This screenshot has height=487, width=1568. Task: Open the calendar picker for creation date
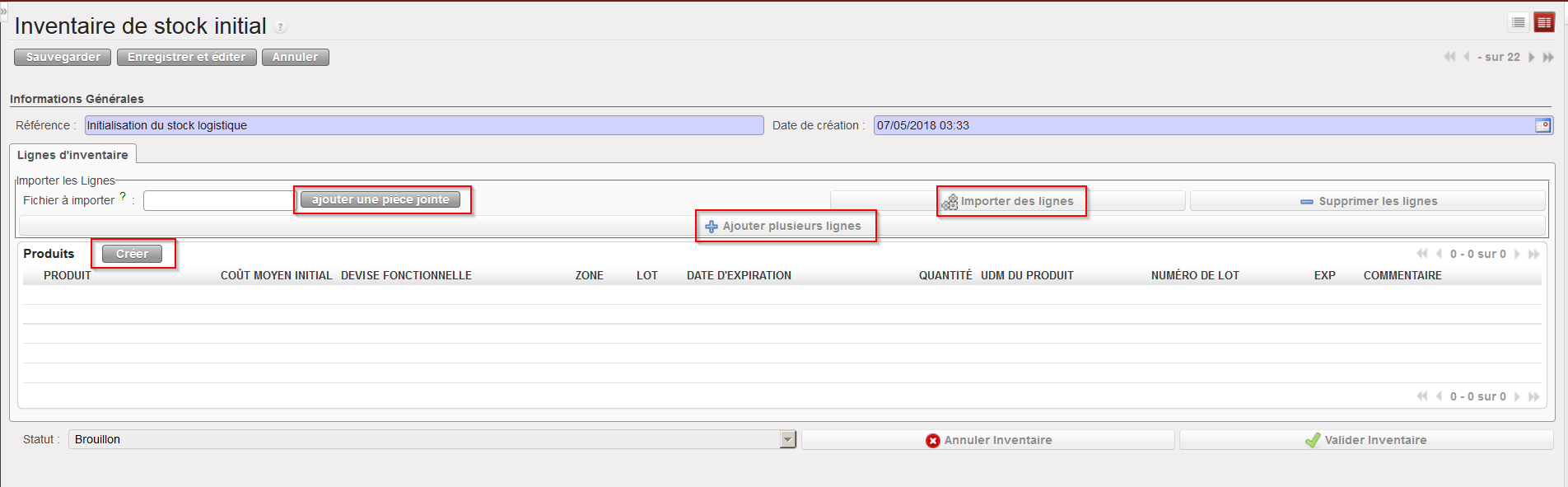click(1542, 125)
